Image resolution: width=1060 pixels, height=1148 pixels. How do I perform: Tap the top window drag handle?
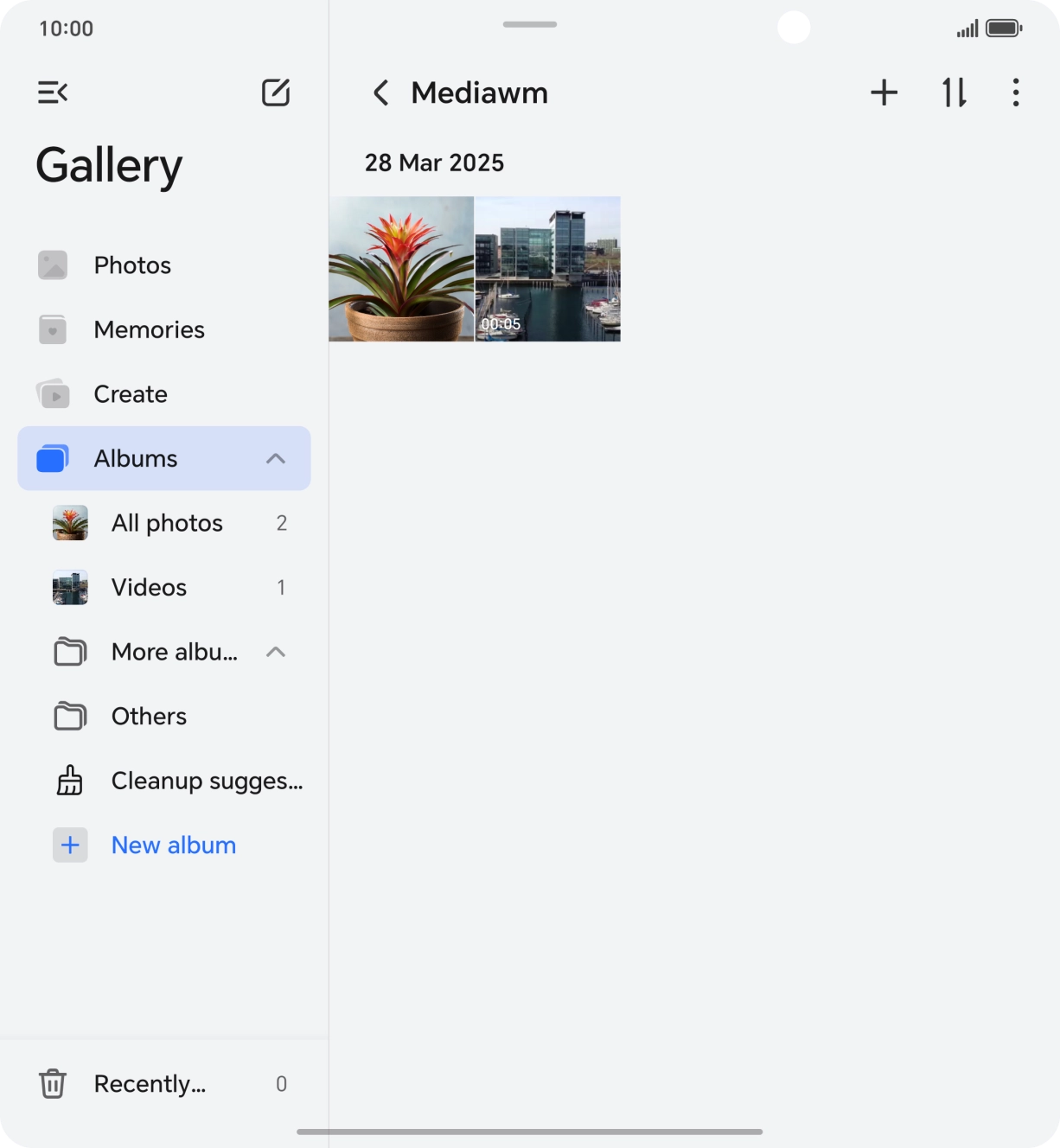pyautogui.click(x=530, y=24)
